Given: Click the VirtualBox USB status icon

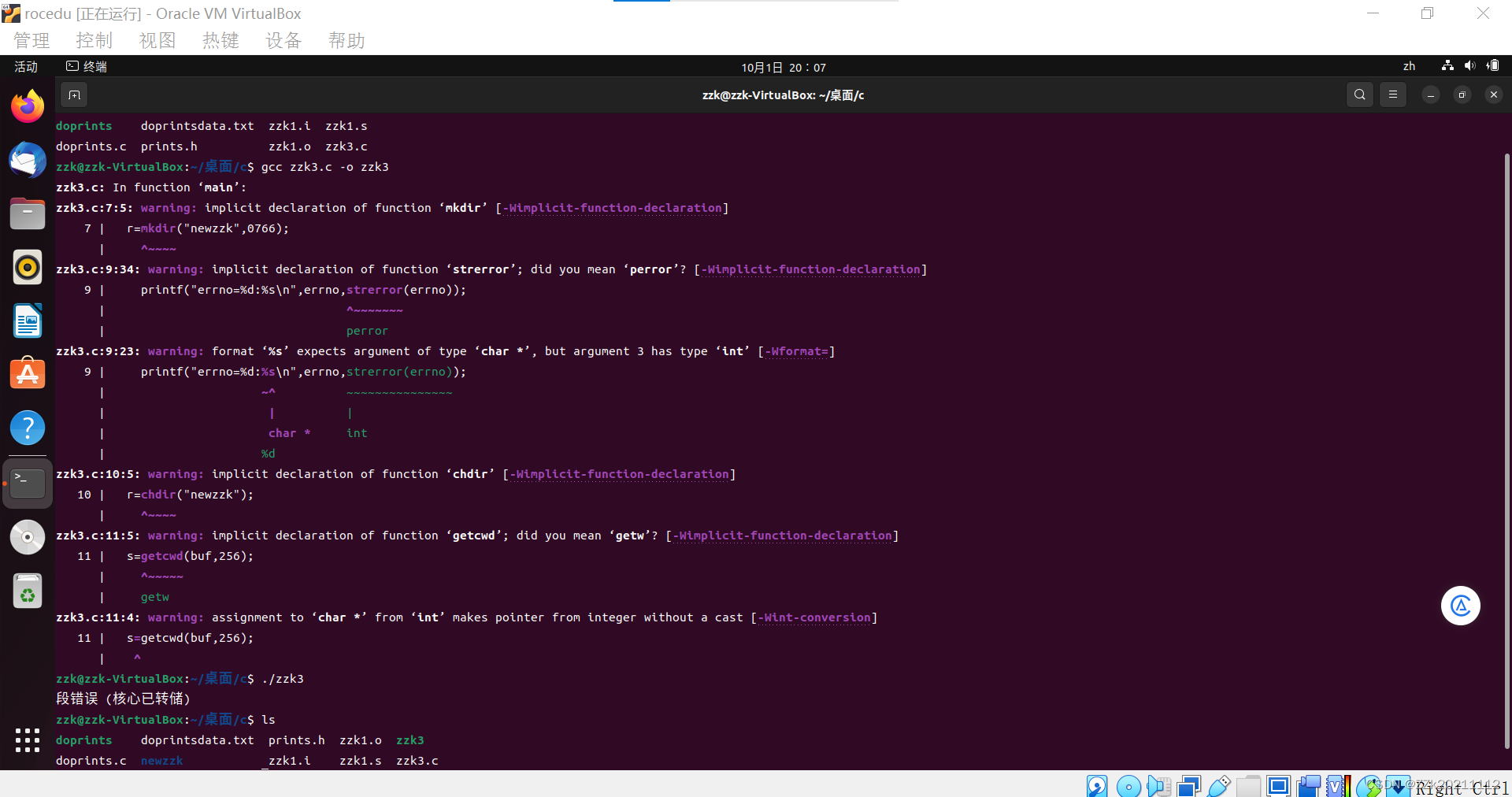Looking at the screenshot, I should point(1218,785).
